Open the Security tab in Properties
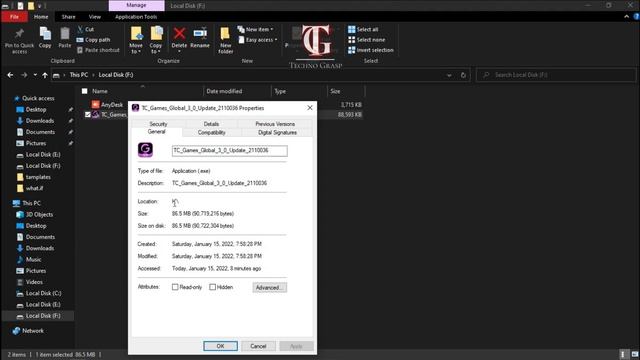Screen dimensions: 640x360 [158, 124]
